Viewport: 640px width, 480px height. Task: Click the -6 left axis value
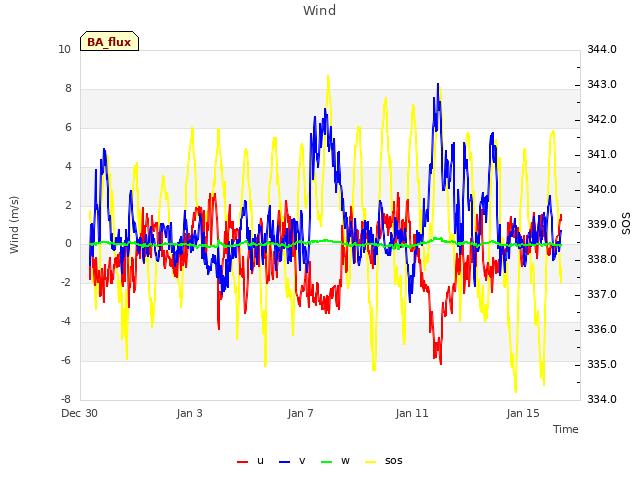(66, 360)
